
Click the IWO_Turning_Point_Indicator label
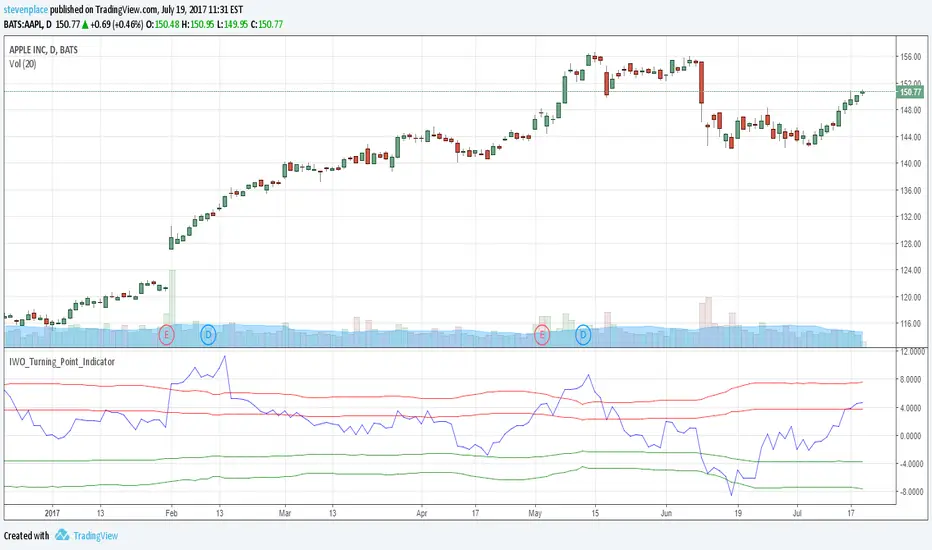62,362
